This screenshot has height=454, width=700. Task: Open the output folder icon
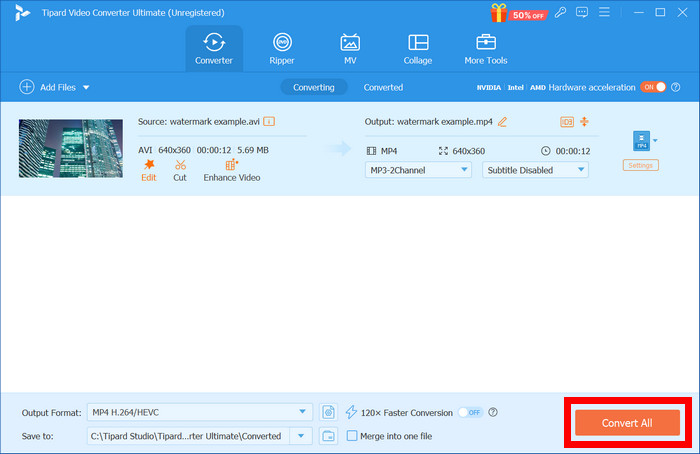click(x=329, y=436)
